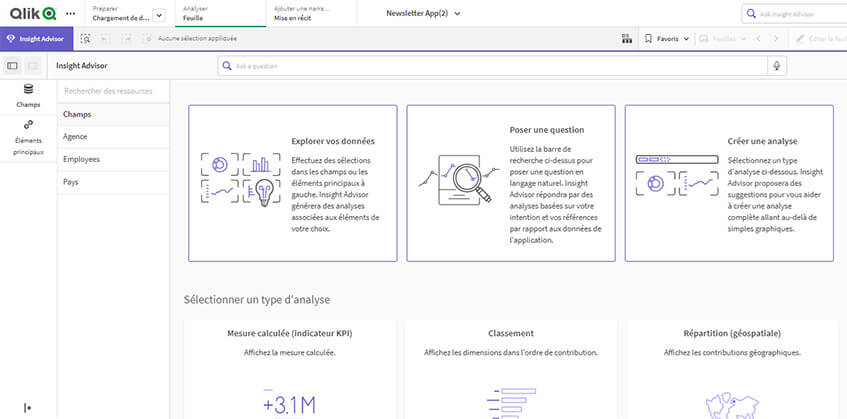
Task: Click the Classement bar chart preview graphic
Action: (511, 403)
